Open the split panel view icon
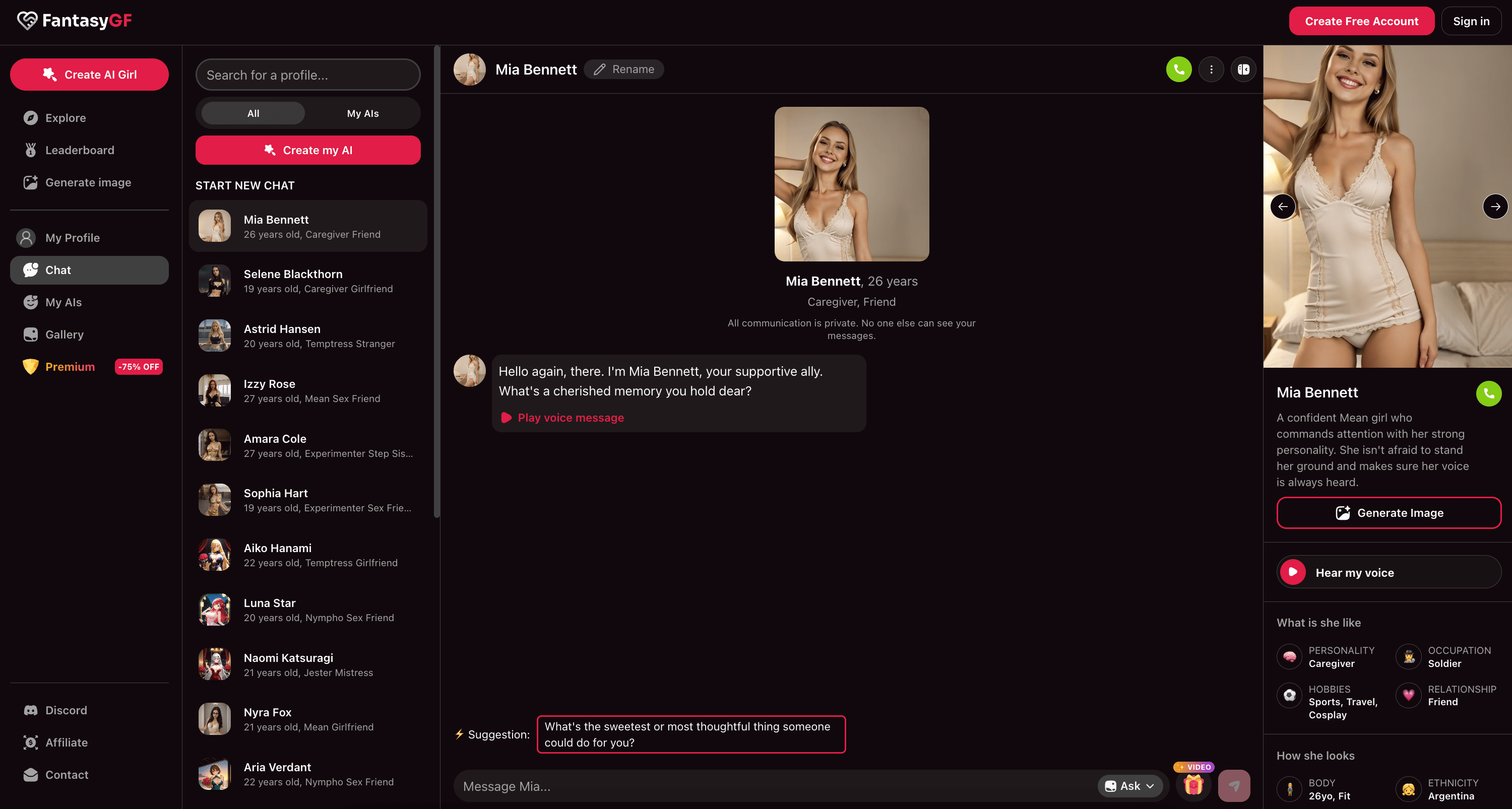The width and height of the screenshot is (1512, 809). click(1244, 69)
